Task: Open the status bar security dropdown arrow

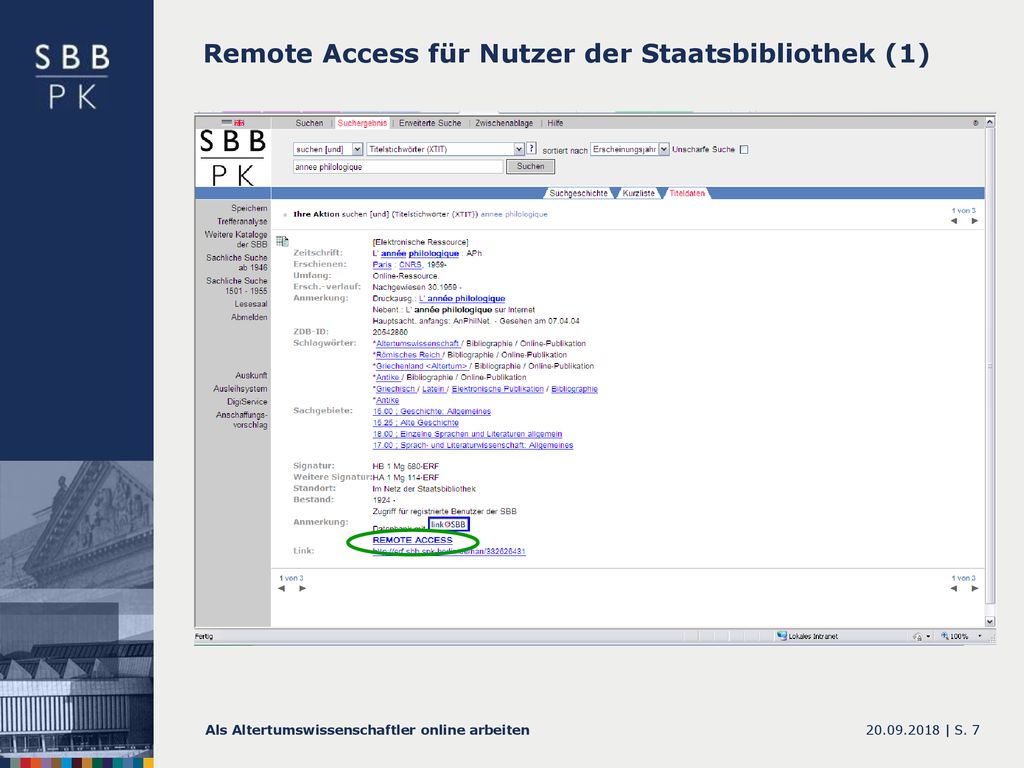Action: click(928, 636)
